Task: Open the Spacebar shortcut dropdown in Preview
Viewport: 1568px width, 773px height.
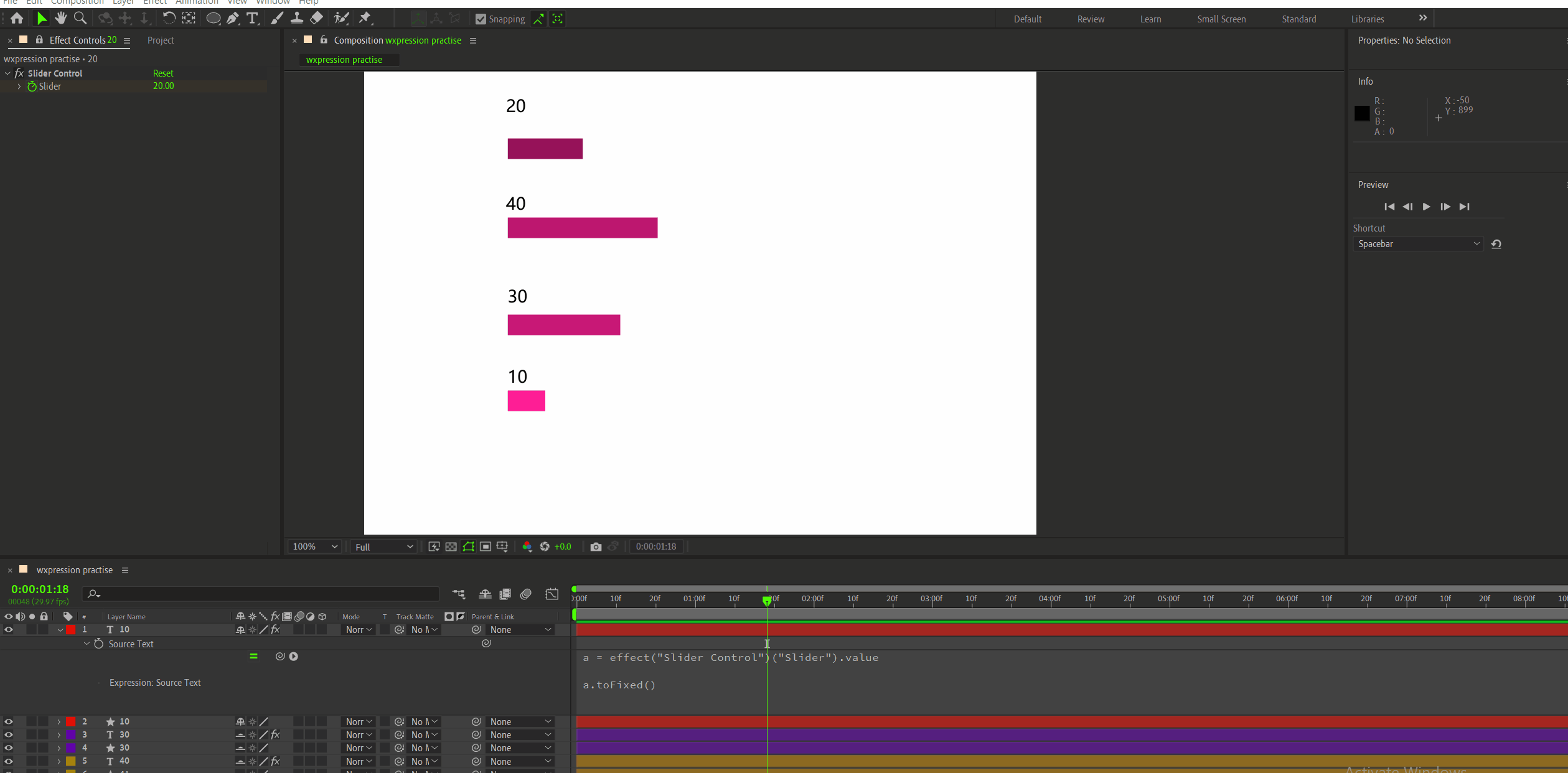Action: pos(1417,244)
